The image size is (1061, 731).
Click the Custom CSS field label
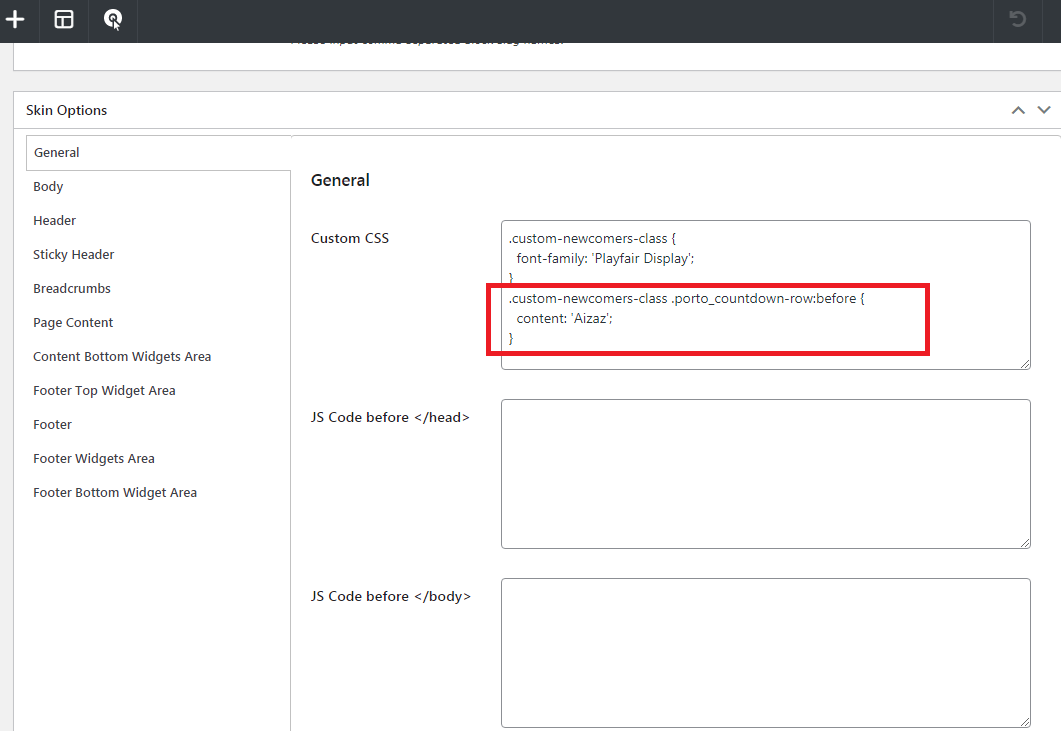(x=350, y=238)
